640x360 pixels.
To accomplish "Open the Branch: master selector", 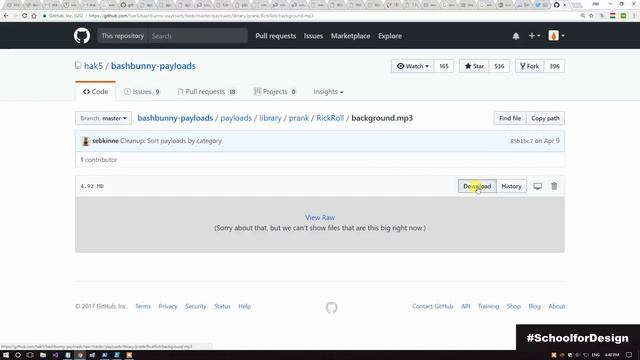I will click(103, 118).
